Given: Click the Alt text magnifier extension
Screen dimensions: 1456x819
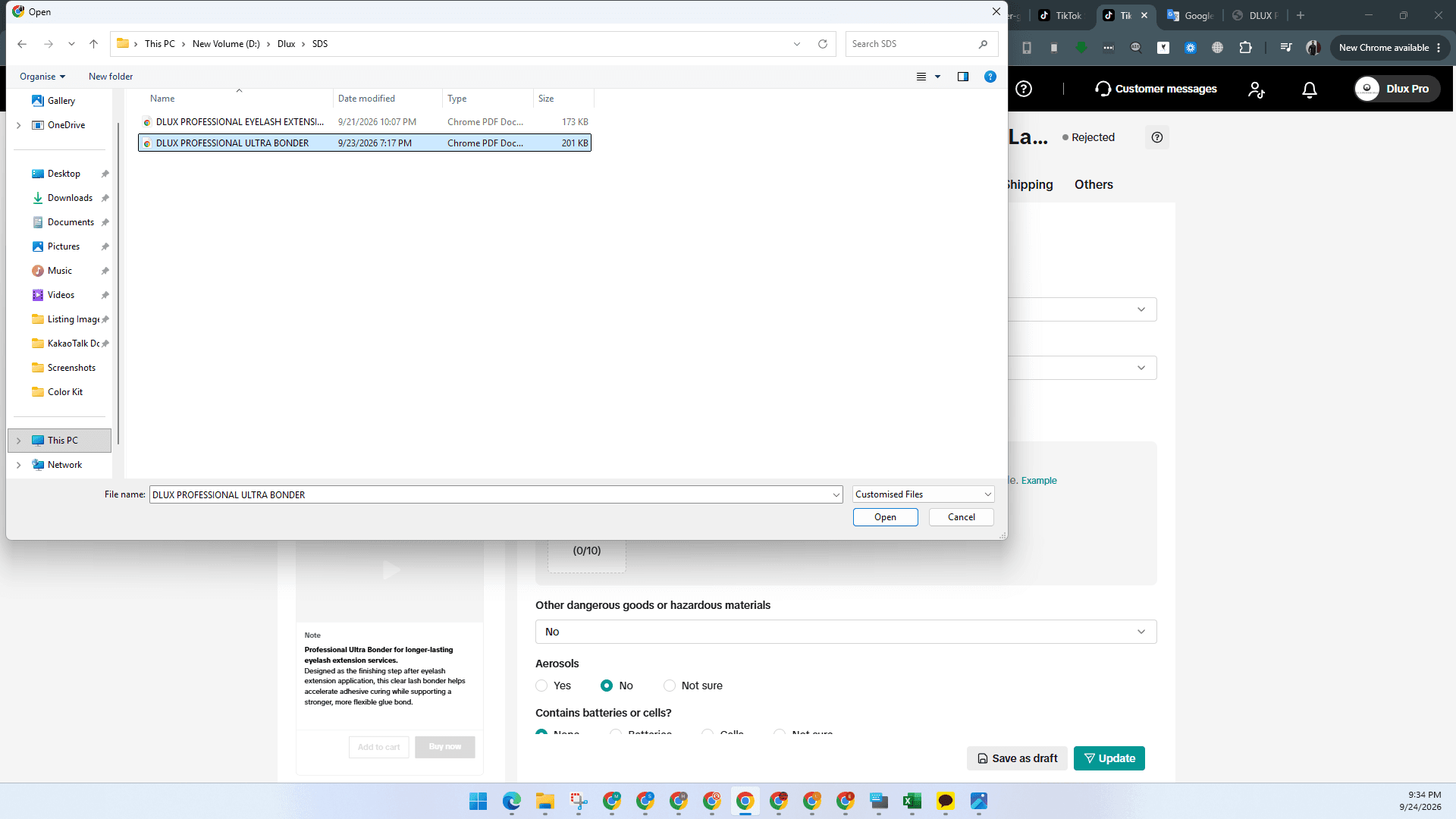Looking at the screenshot, I should point(1135,48).
